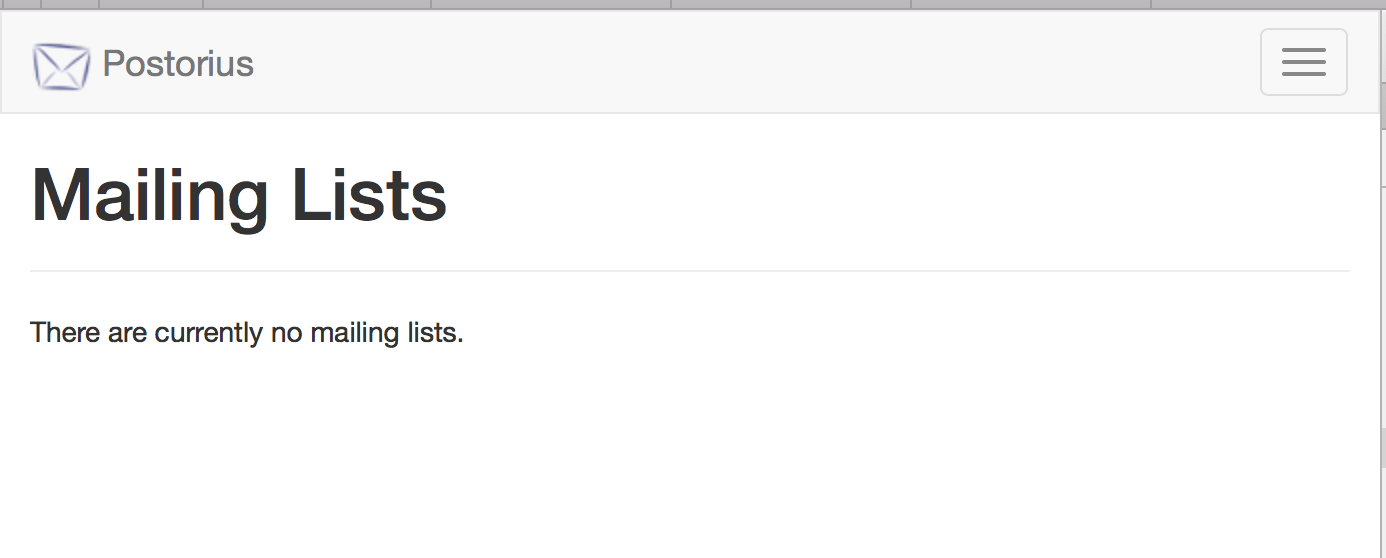Click the empty navbar area beside Postorius
This screenshot has height=558, width=1386.
click(750, 62)
